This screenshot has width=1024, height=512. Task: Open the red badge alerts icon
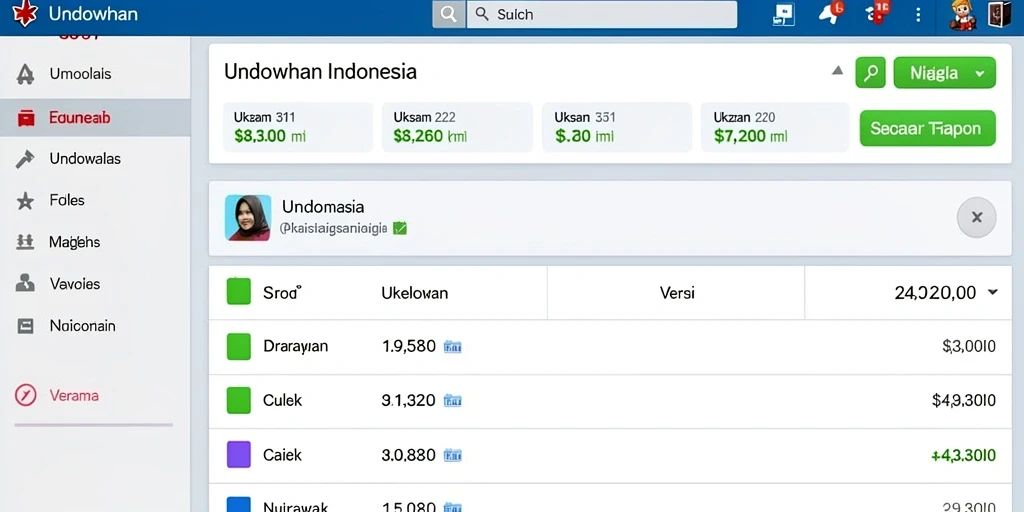click(x=877, y=13)
